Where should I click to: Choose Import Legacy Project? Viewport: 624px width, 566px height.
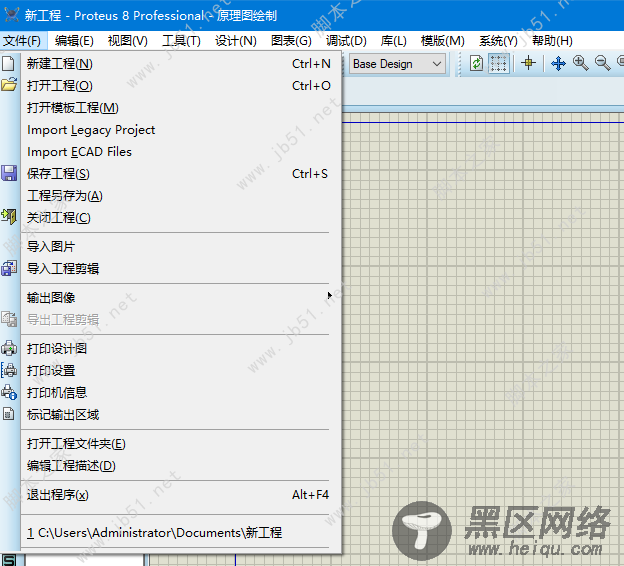[181, 130]
